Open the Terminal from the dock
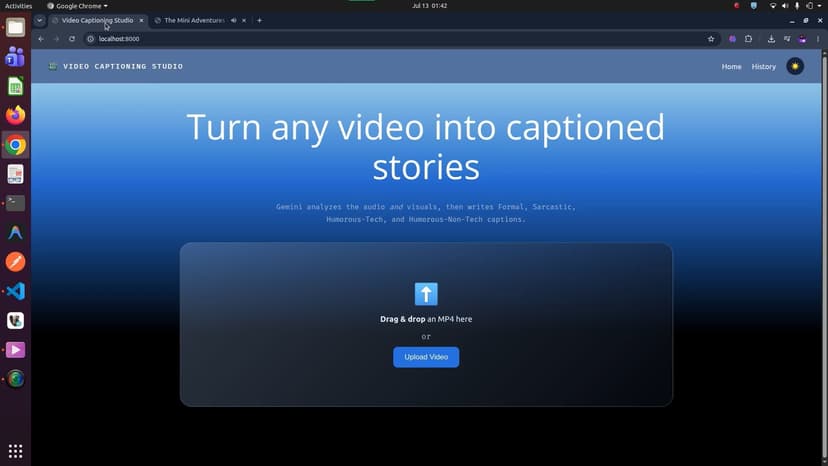 (x=15, y=203)
